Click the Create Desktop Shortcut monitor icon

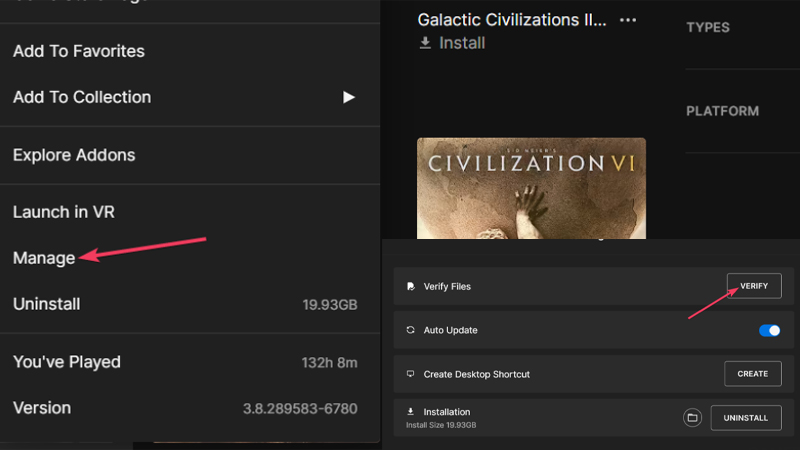pyautogui.click(x=410, y=374)
